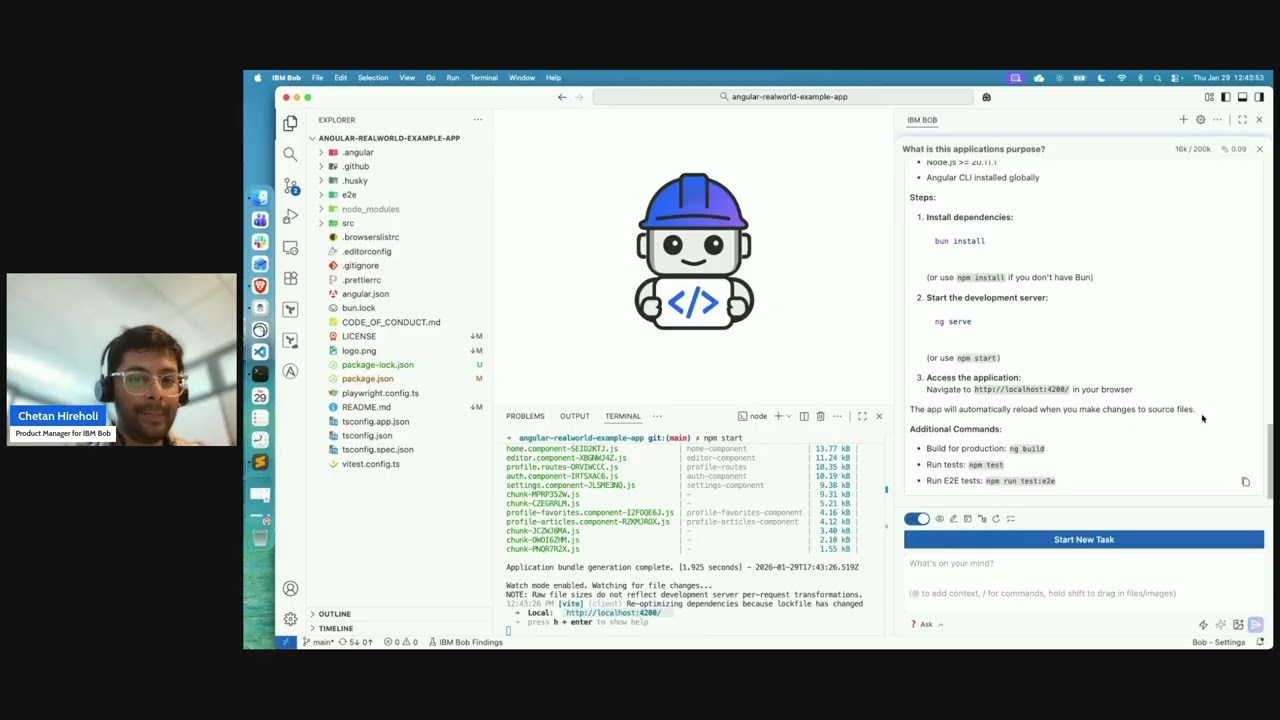
Task: Close the current Bob task header
Action: pos(1259,149)
